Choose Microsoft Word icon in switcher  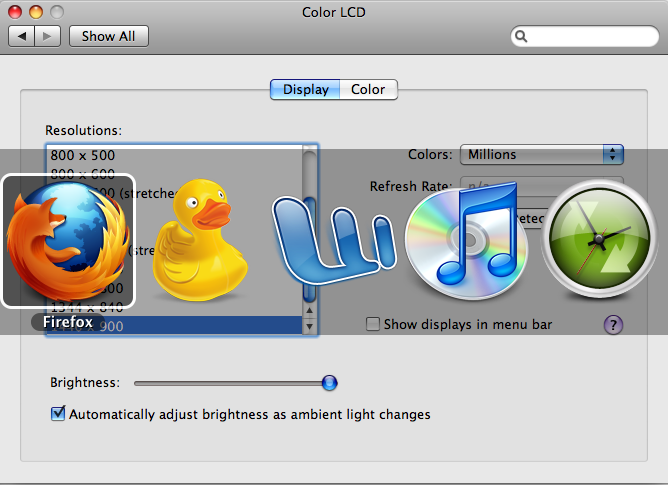click(x=334, y=241)
